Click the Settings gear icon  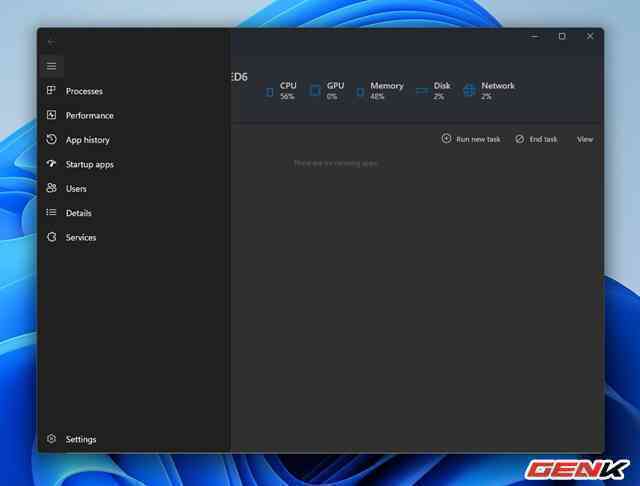(x=51, y=439)
